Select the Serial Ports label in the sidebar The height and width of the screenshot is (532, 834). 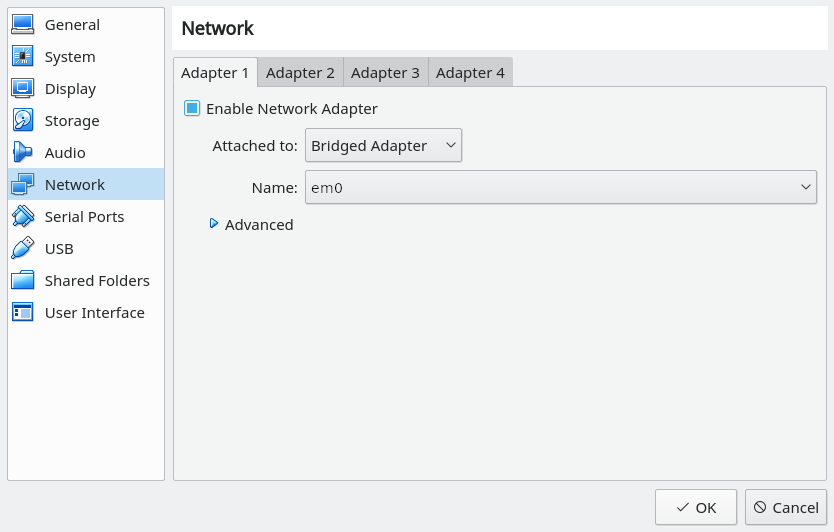[85, 217]
